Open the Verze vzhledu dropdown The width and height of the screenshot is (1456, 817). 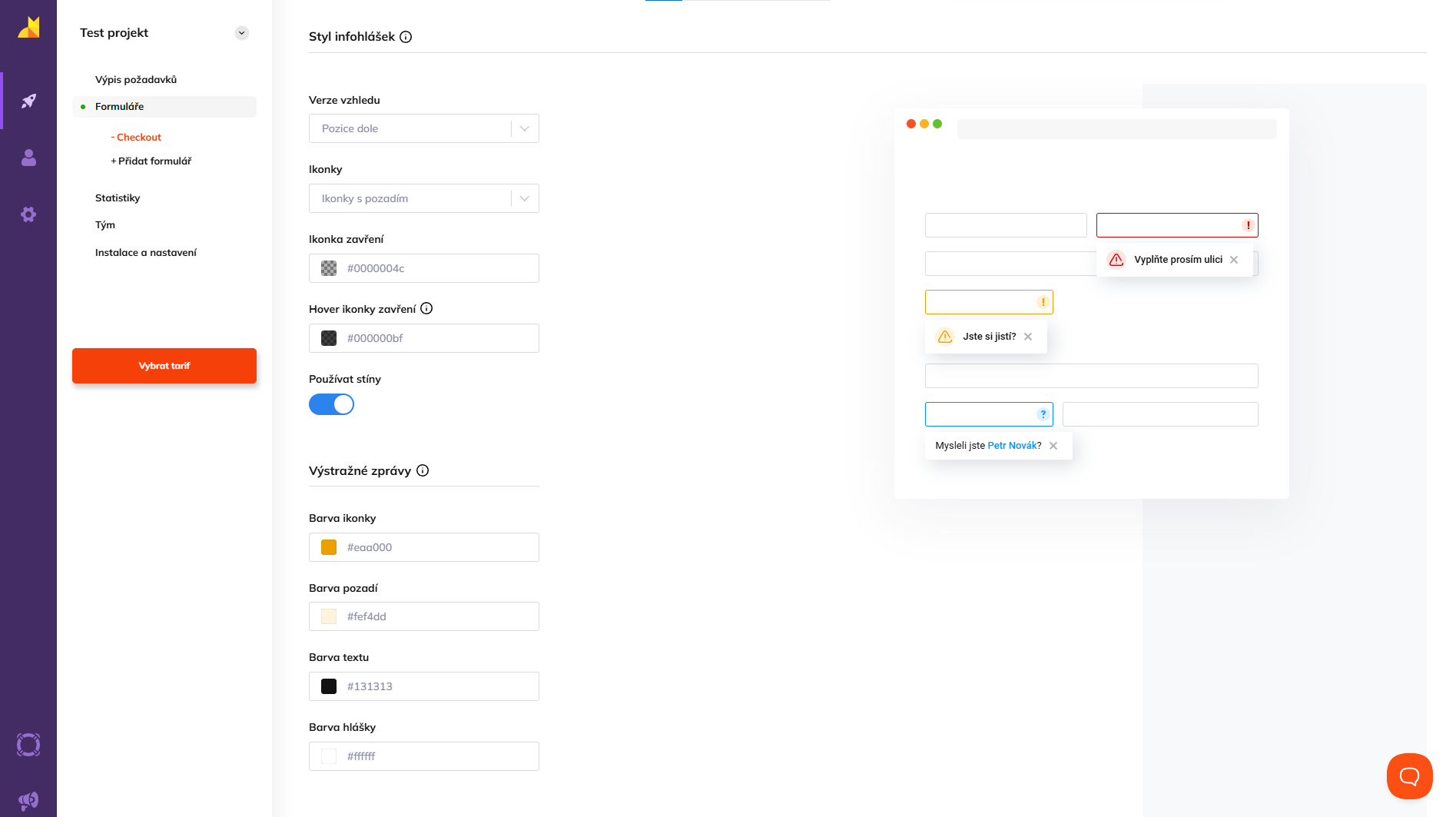(x=423, y=128)
